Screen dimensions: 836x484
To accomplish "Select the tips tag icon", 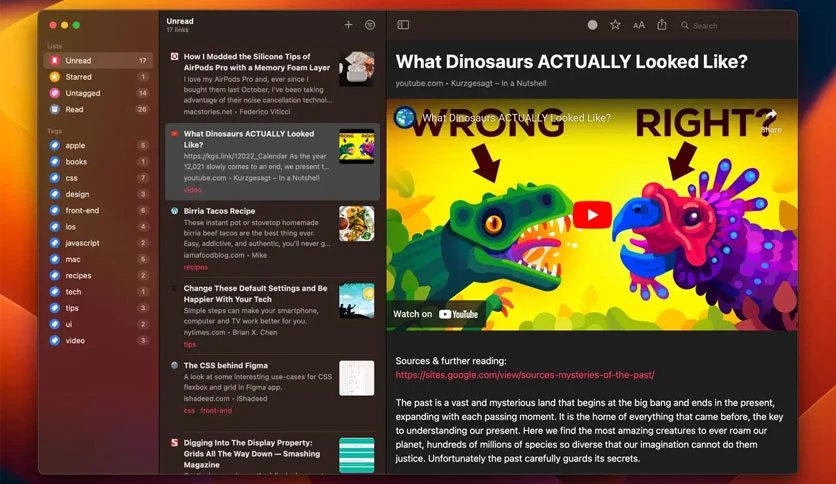I will 54,308.
